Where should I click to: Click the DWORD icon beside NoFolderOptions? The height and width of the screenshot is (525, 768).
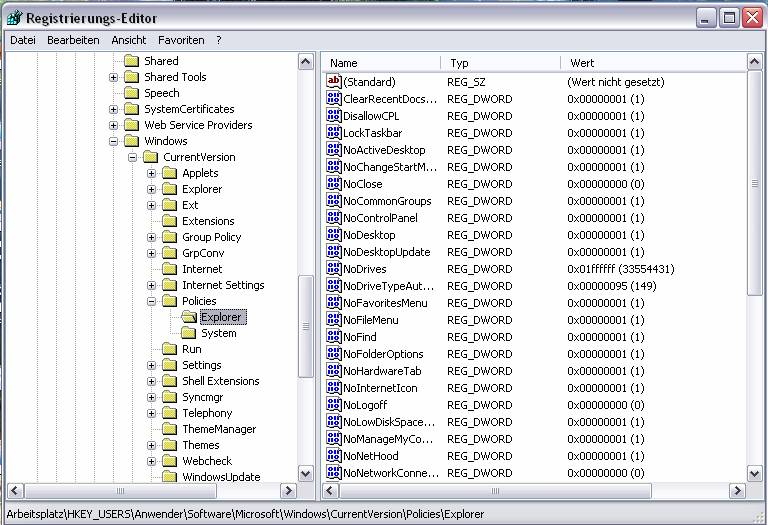pyautogui.click(x=334, y=353)
